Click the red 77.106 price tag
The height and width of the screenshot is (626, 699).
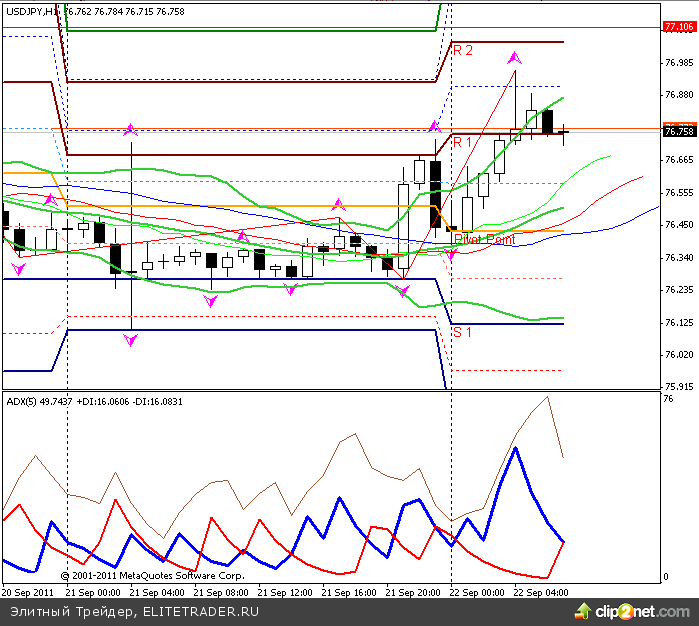click(679, 27)
